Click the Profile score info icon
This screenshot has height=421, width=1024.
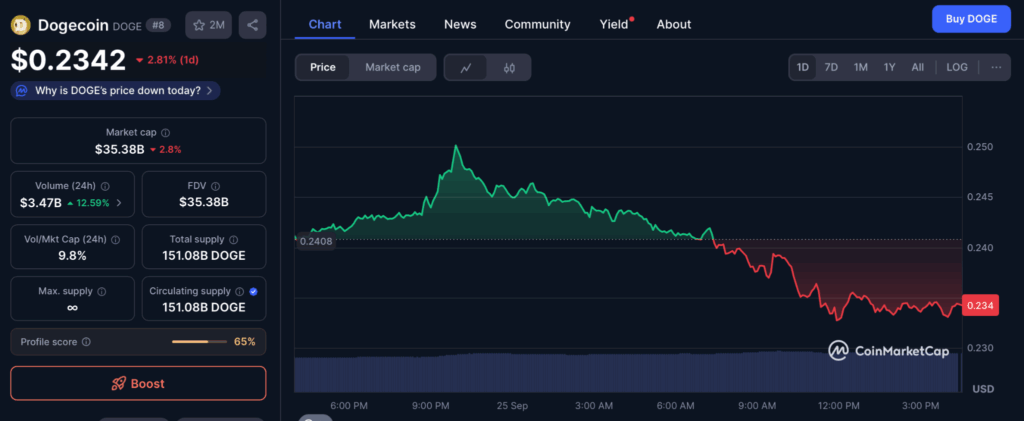pyautogui.click(x=86, y=342)
